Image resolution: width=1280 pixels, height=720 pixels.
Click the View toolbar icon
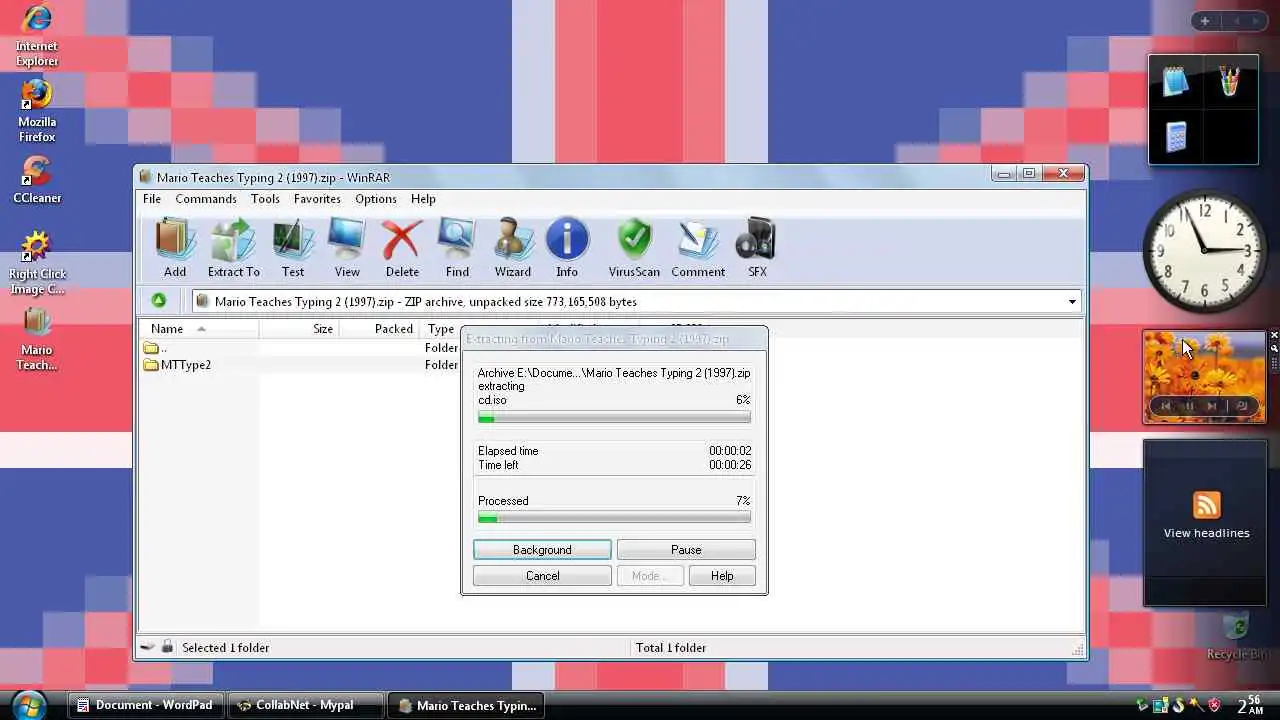(347, 247)
